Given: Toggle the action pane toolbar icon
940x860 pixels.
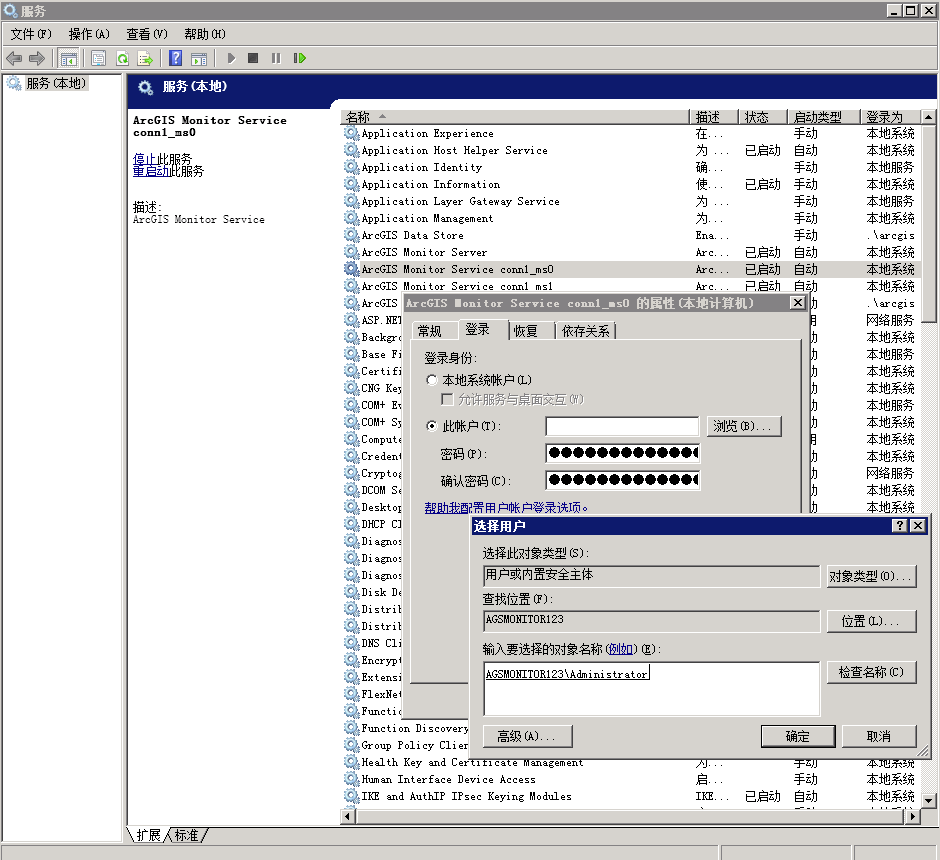Looking at the screenshot, I should click(x=198, y=58).
